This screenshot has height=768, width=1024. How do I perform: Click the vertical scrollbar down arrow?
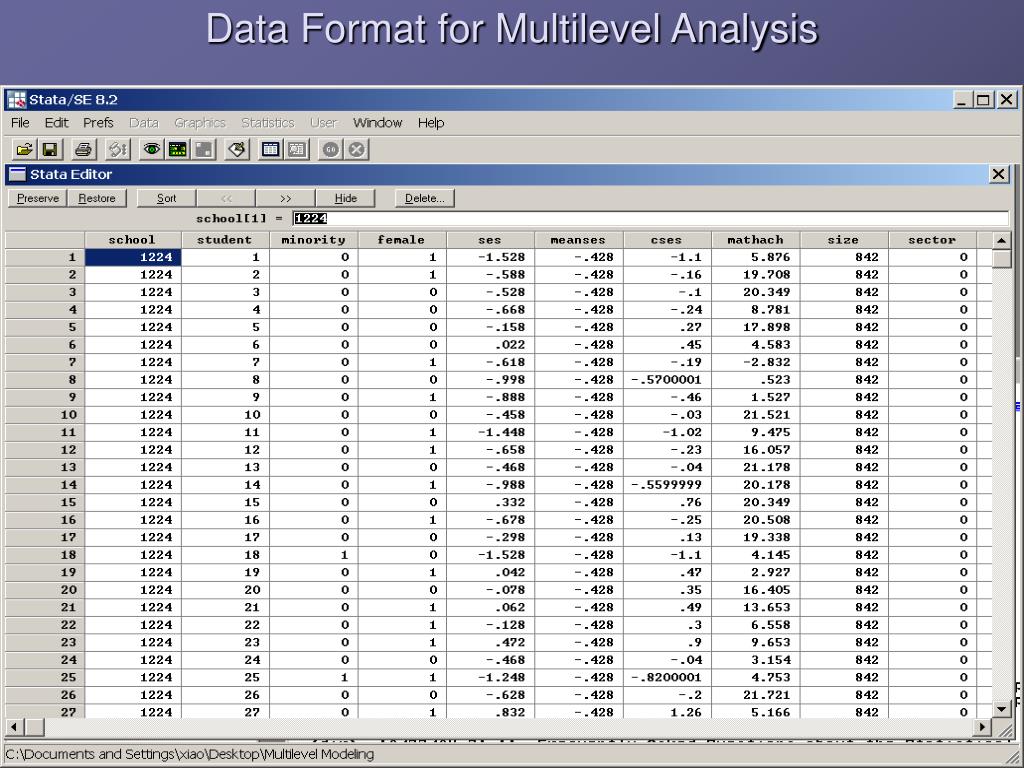[x=1001, y=709]
